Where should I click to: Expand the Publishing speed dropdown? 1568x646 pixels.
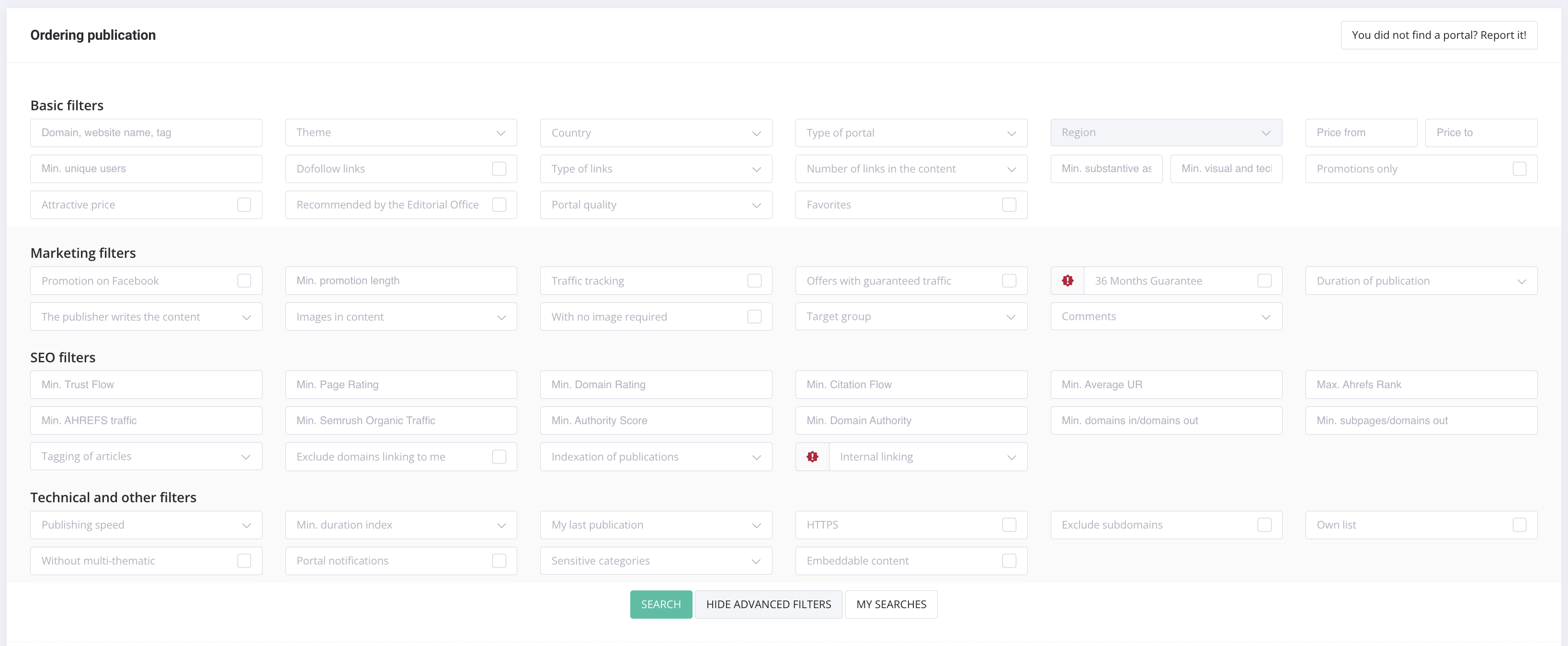pyautogui.click(x=146, y=525)
